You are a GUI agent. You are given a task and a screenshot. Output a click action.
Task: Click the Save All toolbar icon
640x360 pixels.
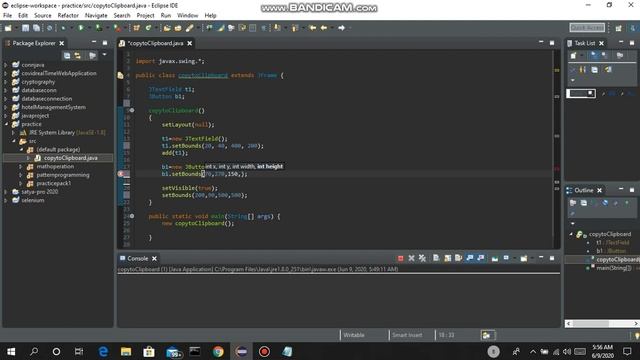pos(36,28)
